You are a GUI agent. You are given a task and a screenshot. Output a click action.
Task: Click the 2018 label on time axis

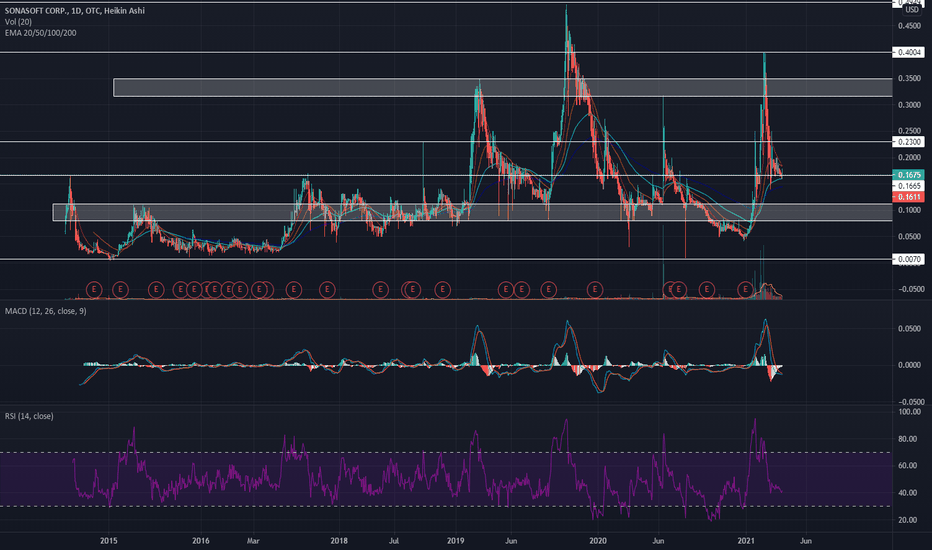click(x=339, y=540)
